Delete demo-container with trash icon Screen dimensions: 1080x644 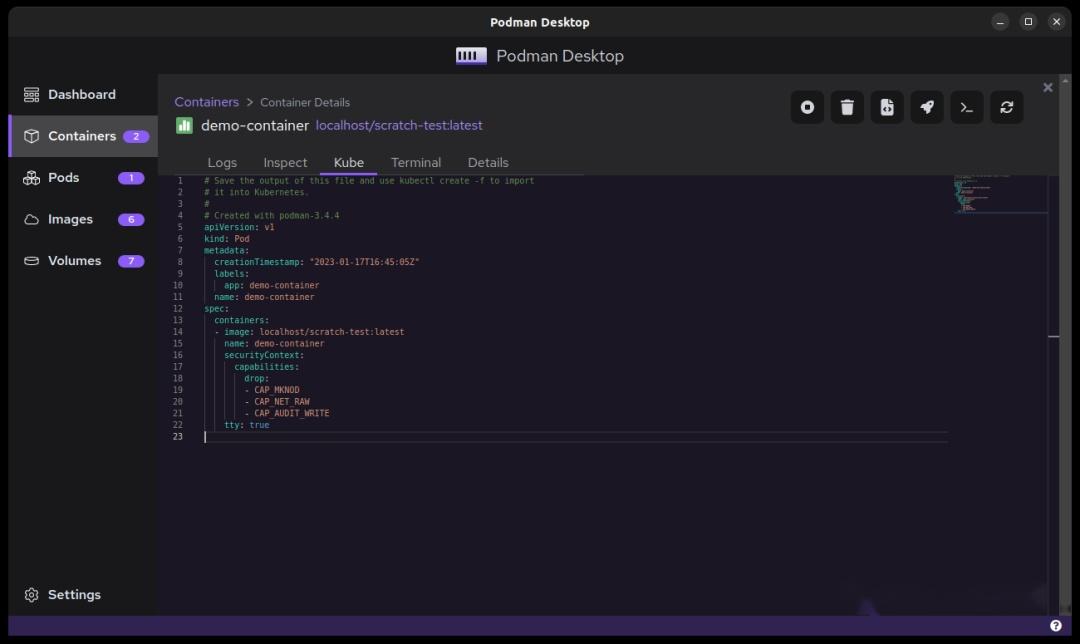click(847, 107)
